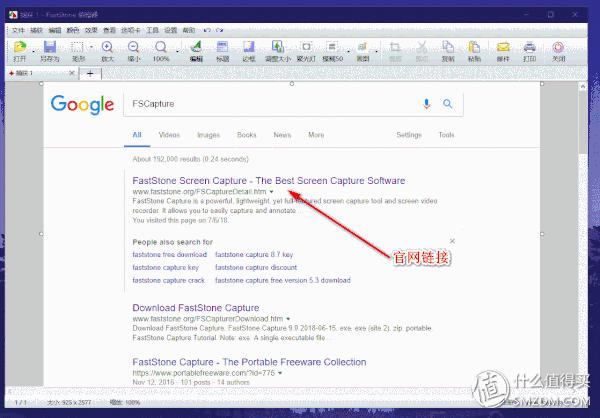The image size is (600, 418).
Task: Click Google Settings link
Action: [x=409, y=135]
